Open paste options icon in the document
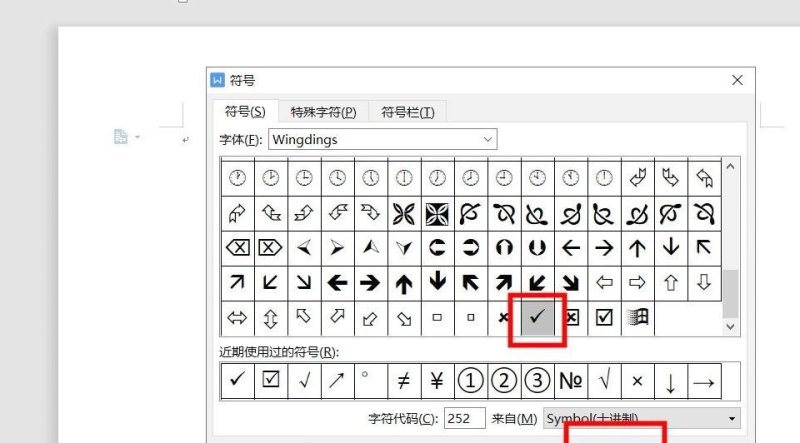The image size is (800, 443). point(126,137)
